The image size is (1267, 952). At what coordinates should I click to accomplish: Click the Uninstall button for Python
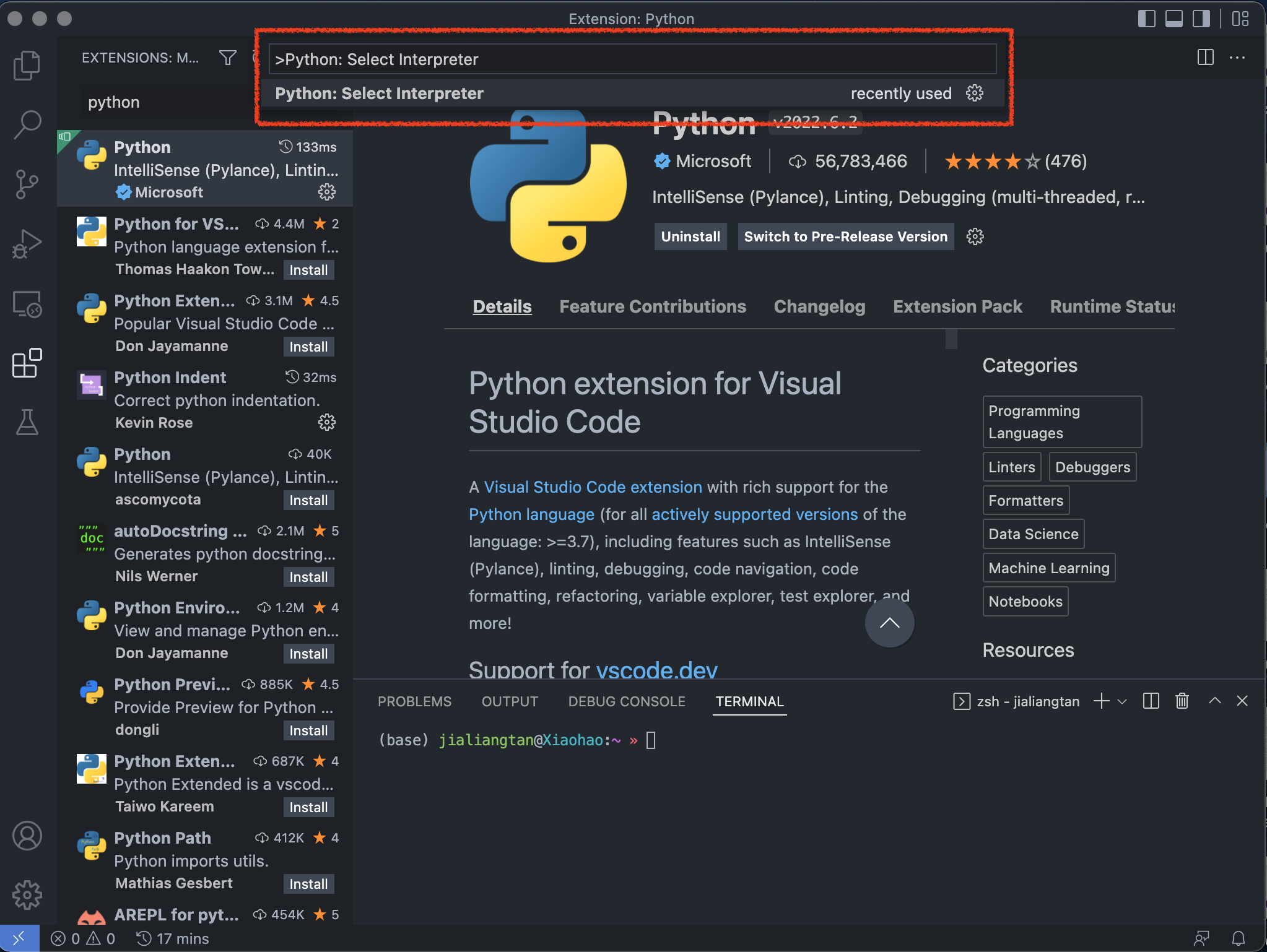[690, 236]
